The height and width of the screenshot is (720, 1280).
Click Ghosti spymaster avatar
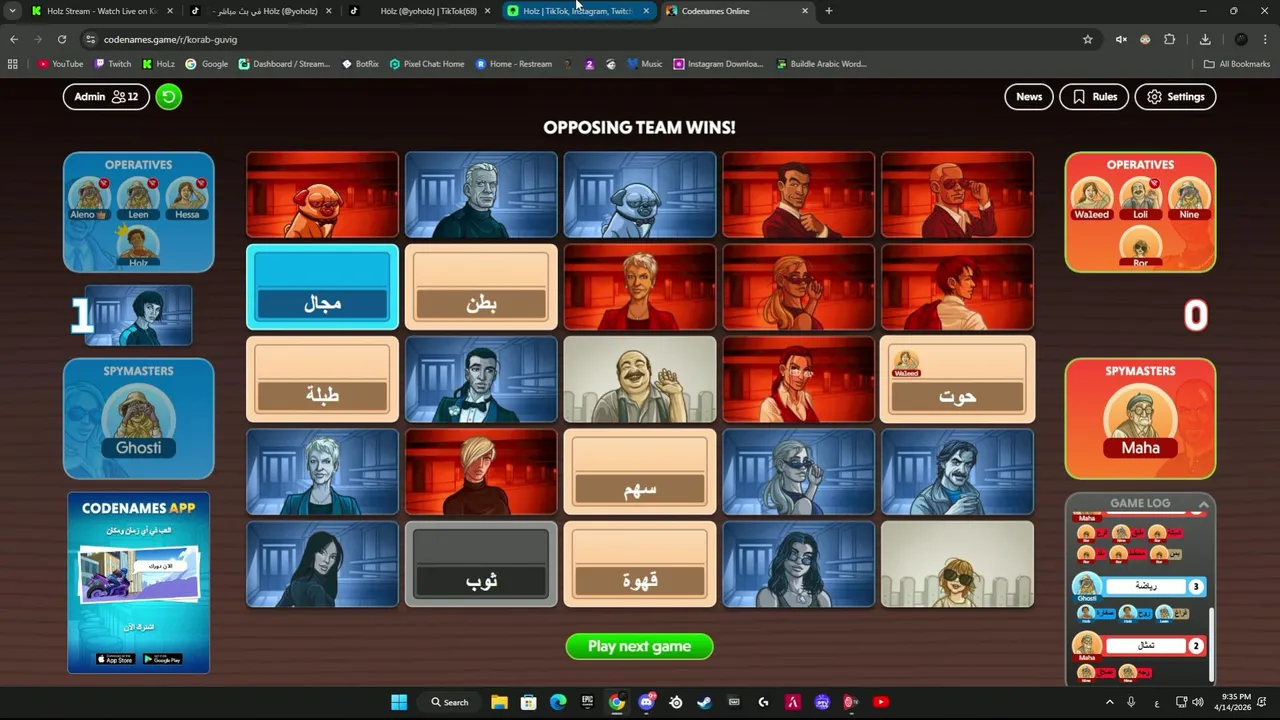pos(138,420)
